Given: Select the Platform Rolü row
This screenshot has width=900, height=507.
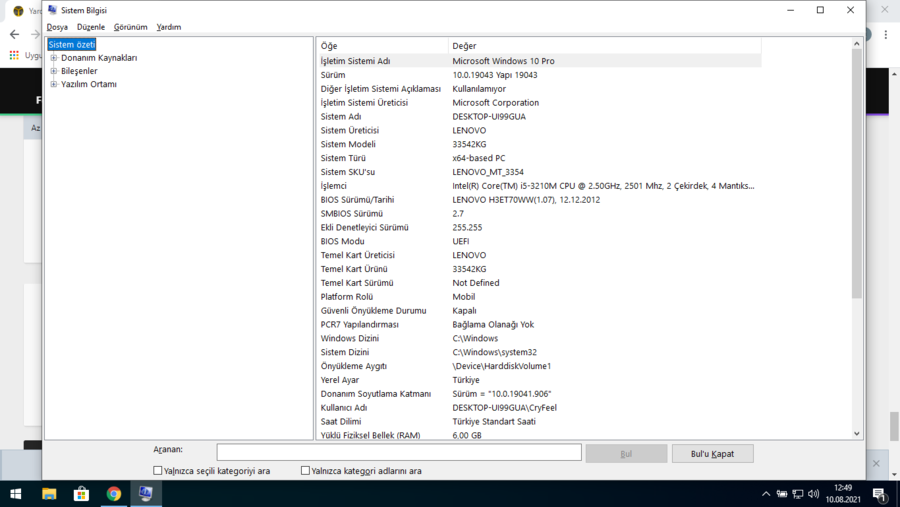Looking at the screenshot, I should [540, 297].
